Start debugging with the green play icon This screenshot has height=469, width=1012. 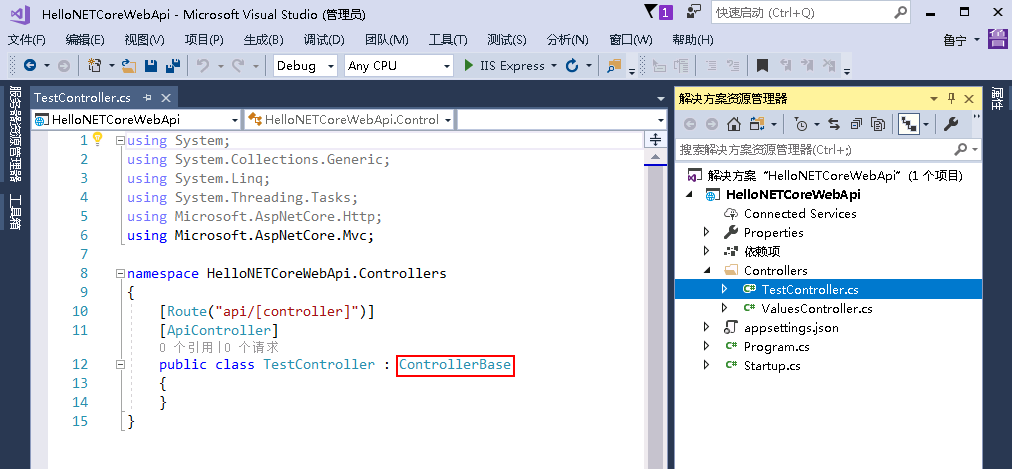pyautogui.click(x=469, y=65)
